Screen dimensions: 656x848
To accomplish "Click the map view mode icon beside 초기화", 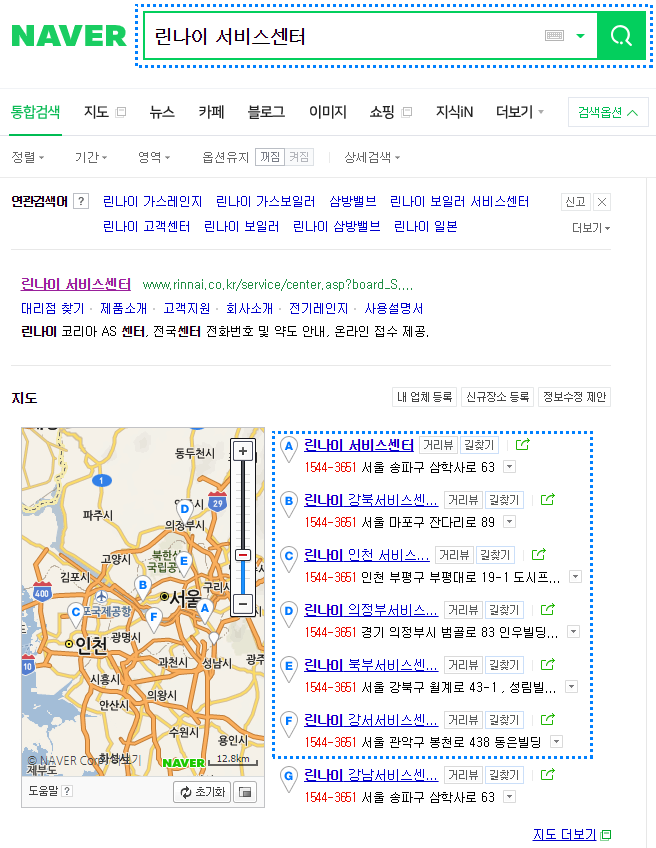I will click(245, 792).
